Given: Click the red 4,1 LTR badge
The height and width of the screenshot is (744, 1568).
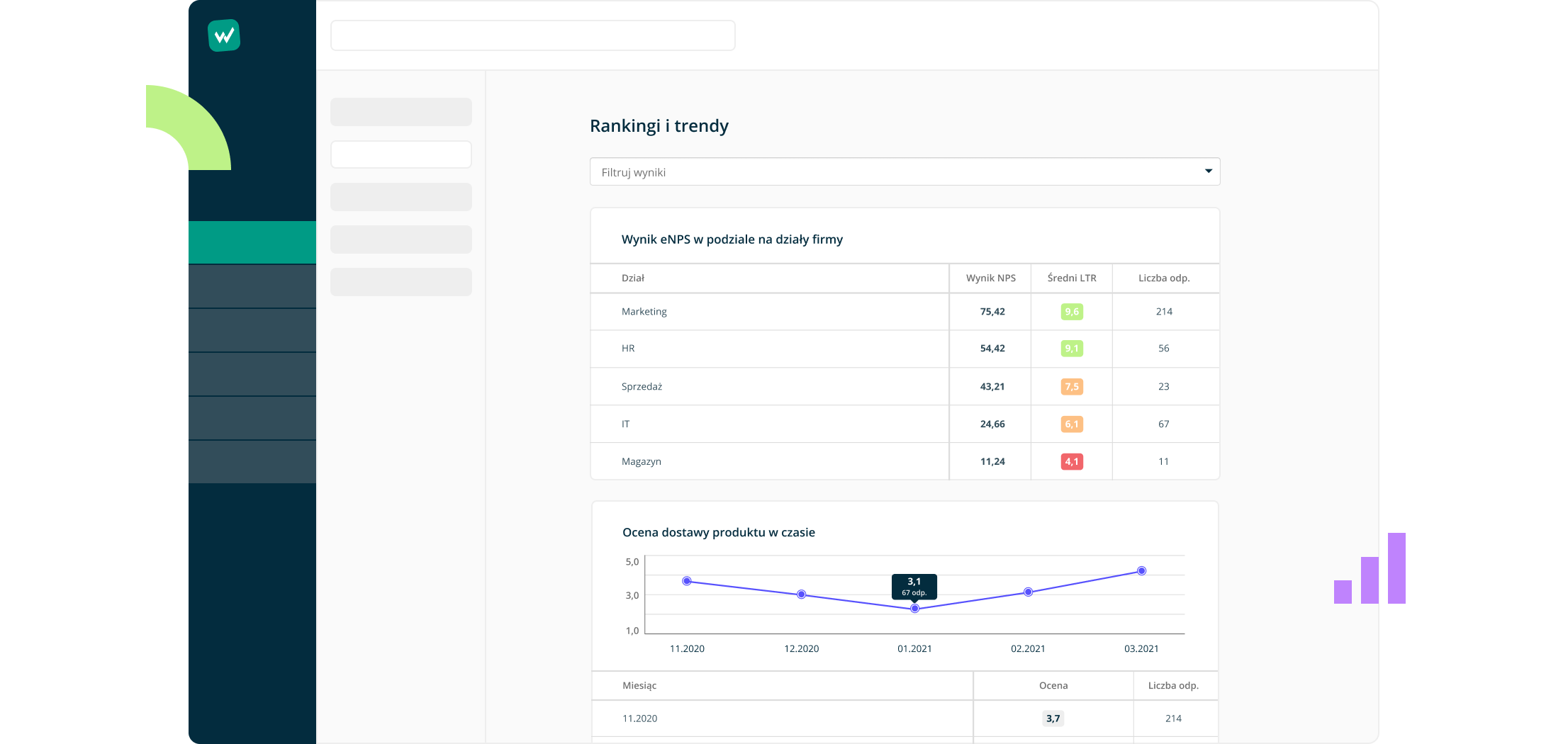Looking at the screenshot, I should coord(1072,461).
